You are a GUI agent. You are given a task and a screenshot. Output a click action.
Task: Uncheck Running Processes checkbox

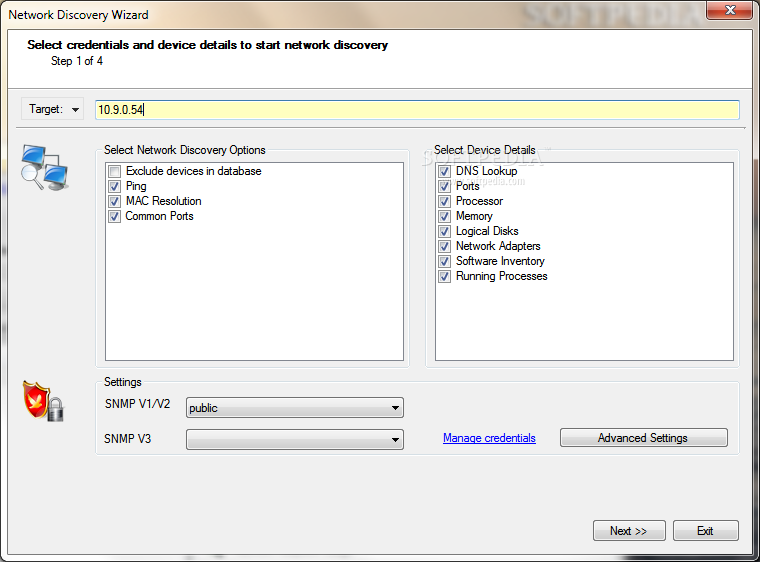pyautogui.click(x=444, y=276)
